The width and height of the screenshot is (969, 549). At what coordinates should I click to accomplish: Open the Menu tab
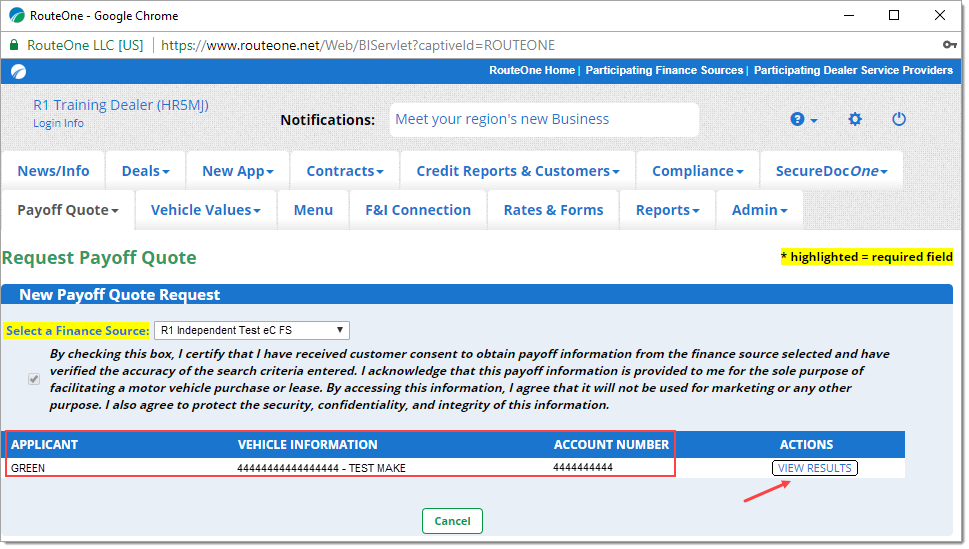point(313,210)
